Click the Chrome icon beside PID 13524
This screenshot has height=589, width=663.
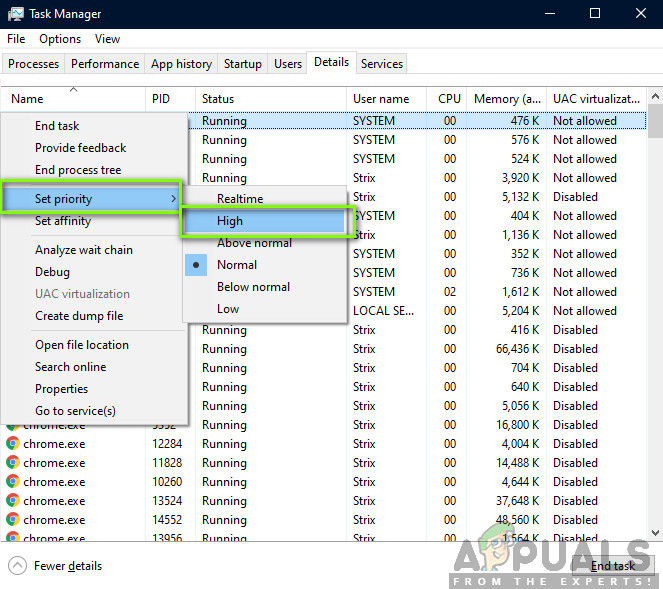[x=12, y=501]
